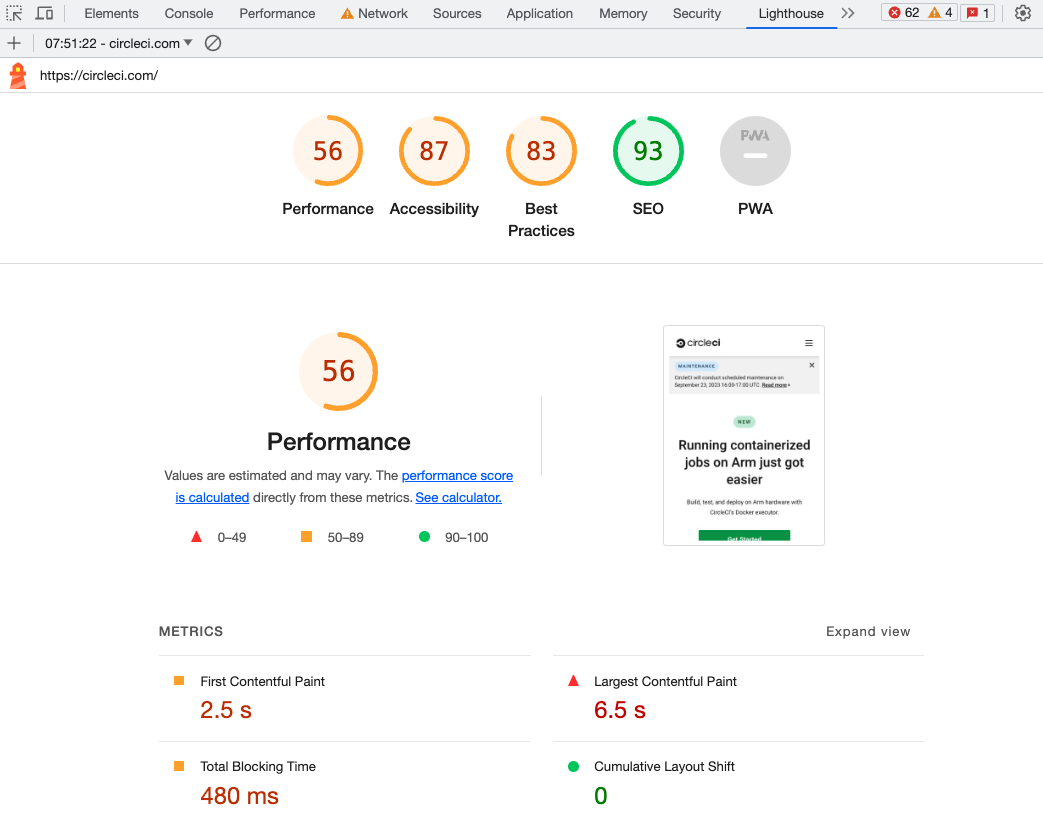Click the Accessibility 87 score gauge
The width and height of the screenshot is (1043, 823).
pos(434,151)
